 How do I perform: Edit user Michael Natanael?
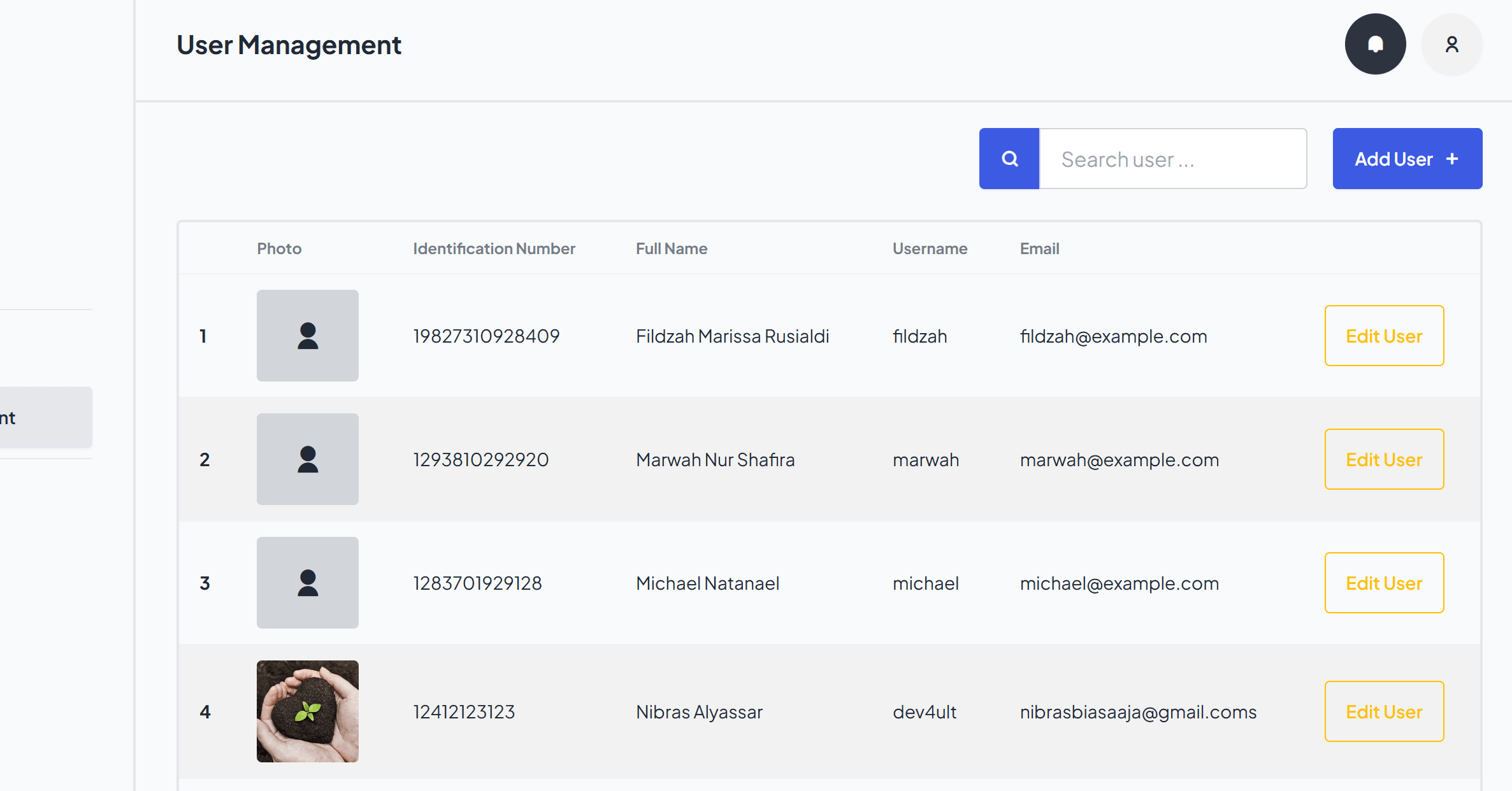point(1384,583)
